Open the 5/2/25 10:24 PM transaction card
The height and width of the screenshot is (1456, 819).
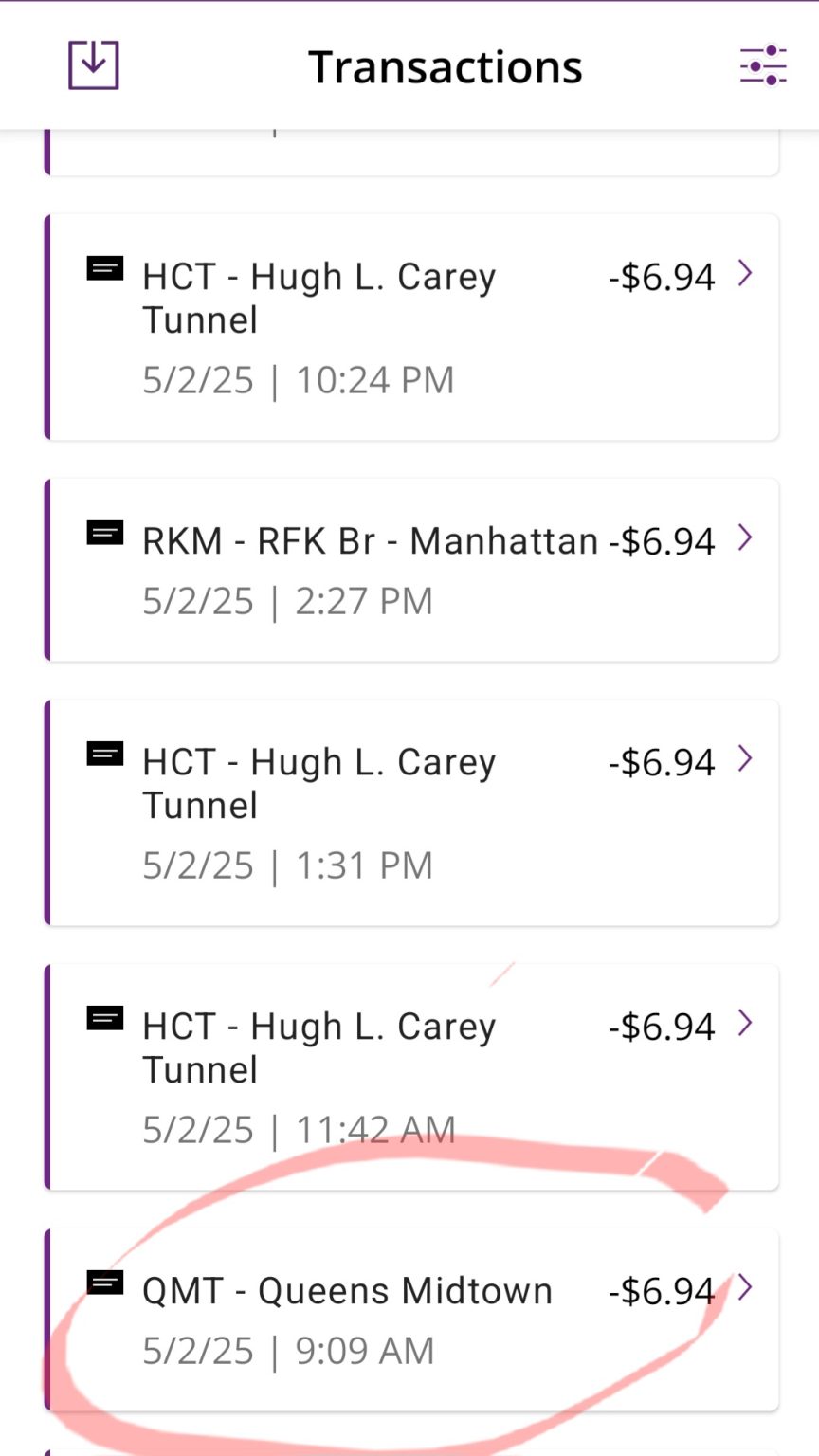coord(412,327)
